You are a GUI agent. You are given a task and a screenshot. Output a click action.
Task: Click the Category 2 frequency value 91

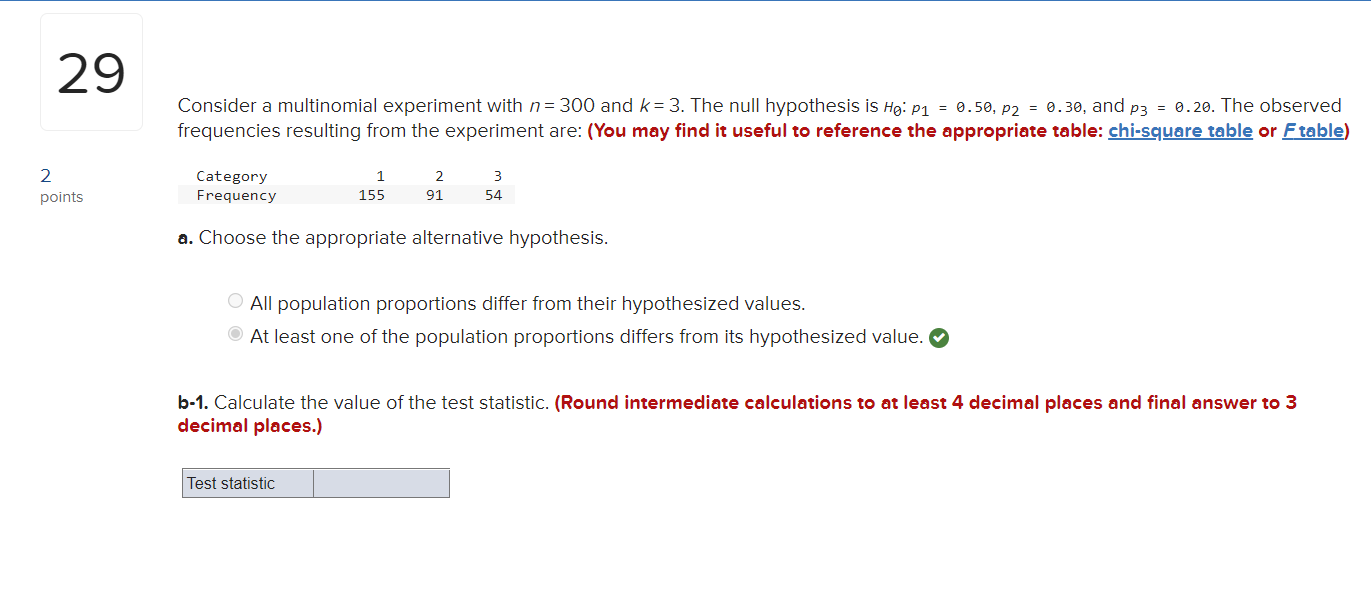(x=434, y=195)
